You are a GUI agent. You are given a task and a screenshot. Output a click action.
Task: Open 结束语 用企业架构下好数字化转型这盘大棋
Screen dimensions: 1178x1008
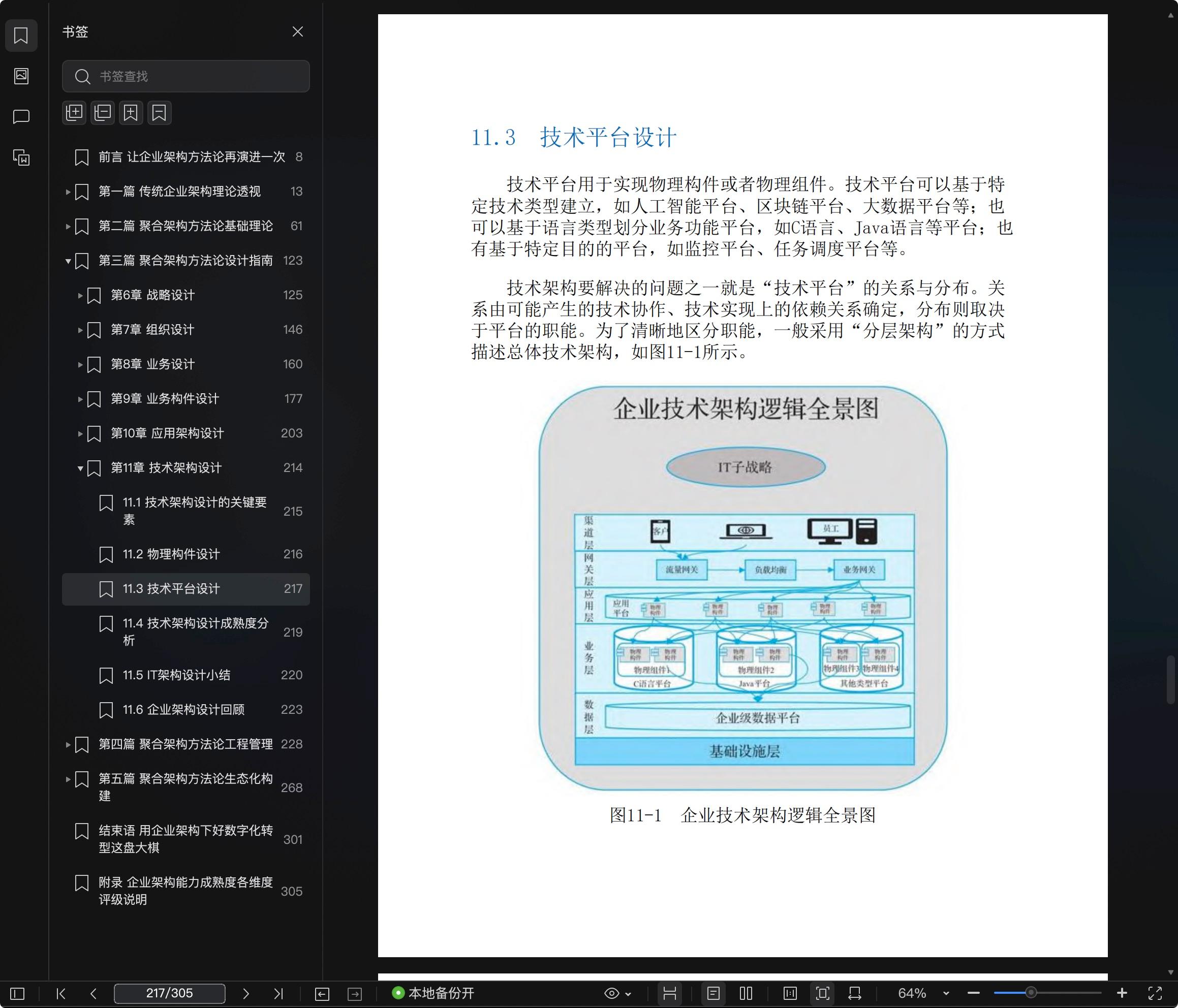click(186, 839)
